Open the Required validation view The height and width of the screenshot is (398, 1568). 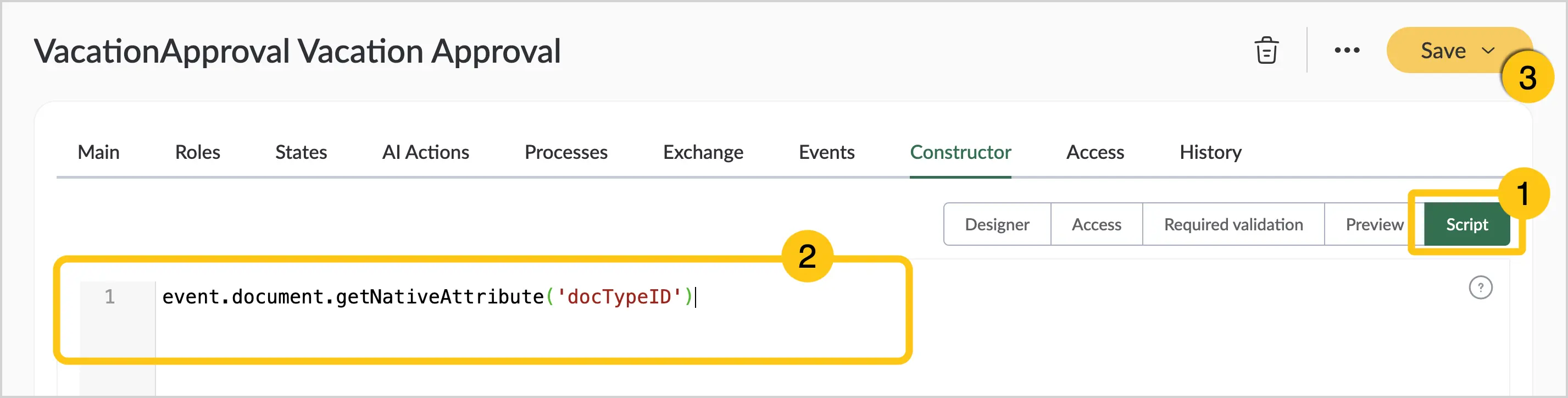pyautogui.click(x=1233, y=224)
